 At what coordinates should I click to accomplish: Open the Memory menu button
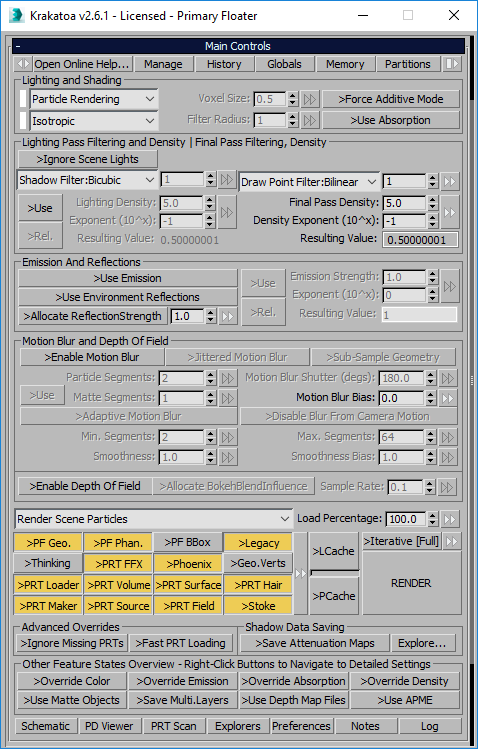pyautogui.click(x=345, y=64)
